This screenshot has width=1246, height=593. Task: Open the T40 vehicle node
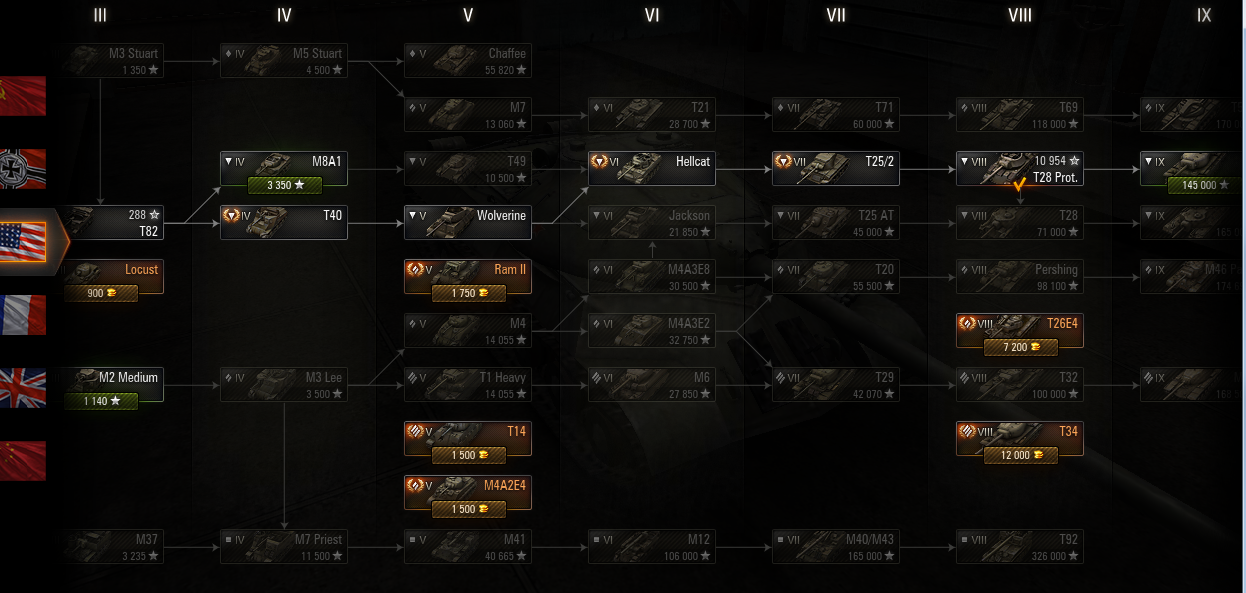pyautogui.click(x=284, y=222)
